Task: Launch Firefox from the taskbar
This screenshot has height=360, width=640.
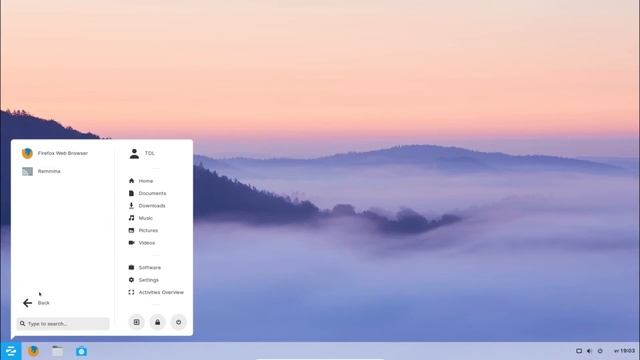Action: point(33,351)
